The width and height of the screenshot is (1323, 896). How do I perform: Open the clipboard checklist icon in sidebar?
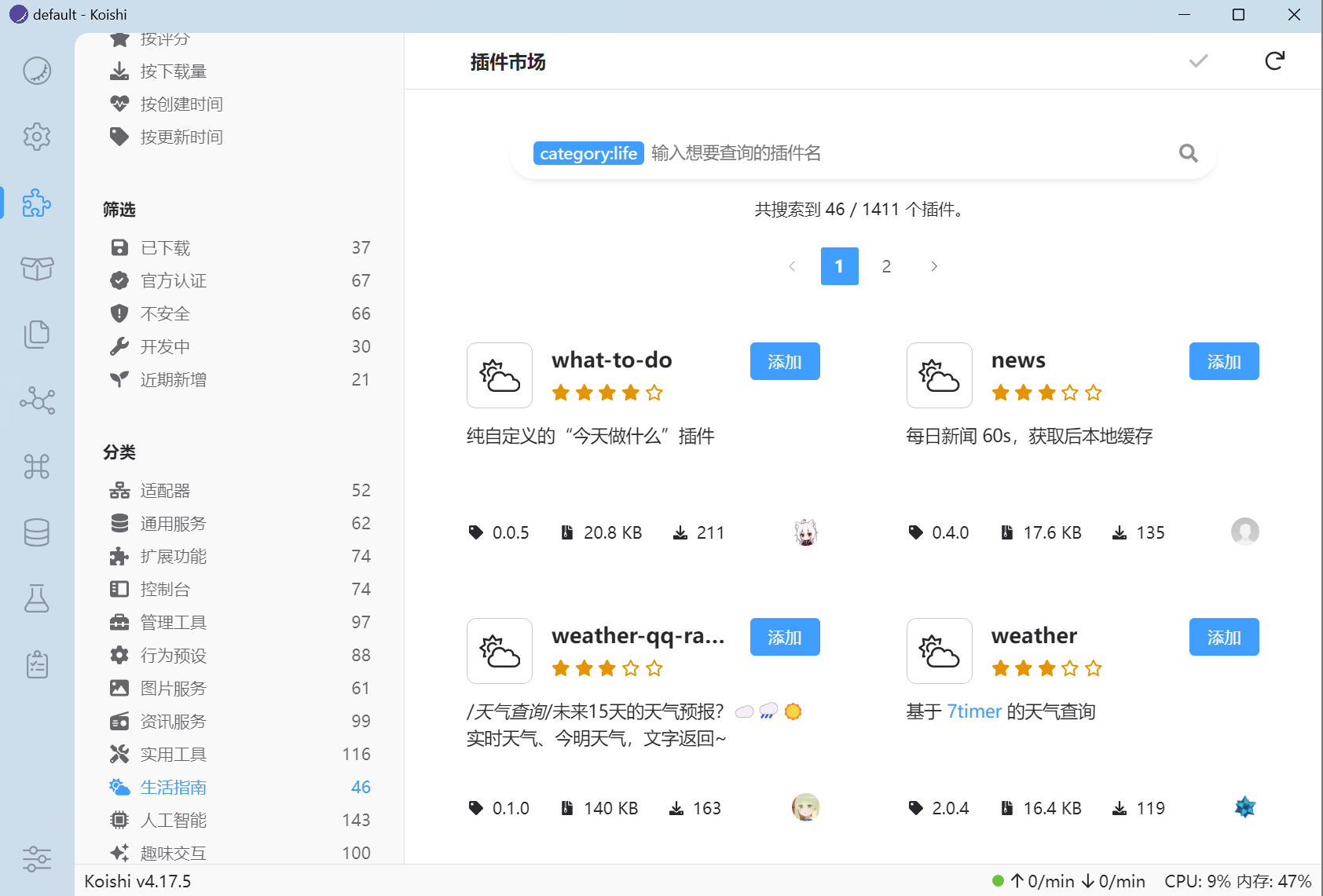click(37, 664)
